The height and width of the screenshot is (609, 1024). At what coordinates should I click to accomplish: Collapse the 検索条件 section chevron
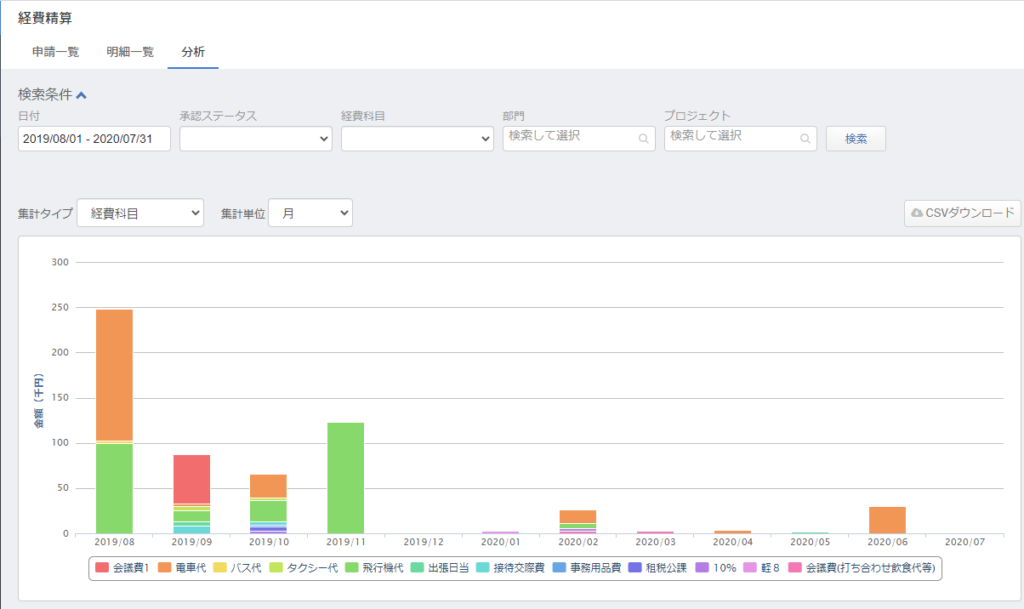click(82, 95)
